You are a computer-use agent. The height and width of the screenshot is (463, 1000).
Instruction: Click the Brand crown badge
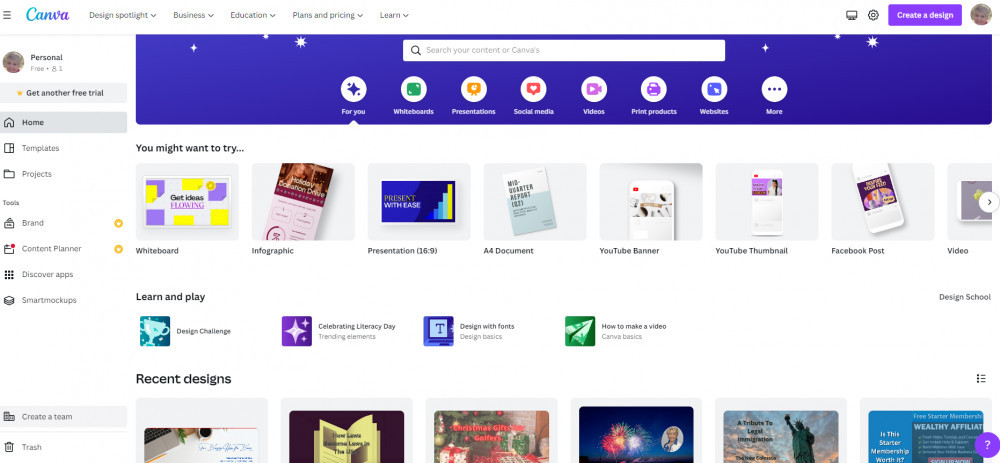pos(118,223)
